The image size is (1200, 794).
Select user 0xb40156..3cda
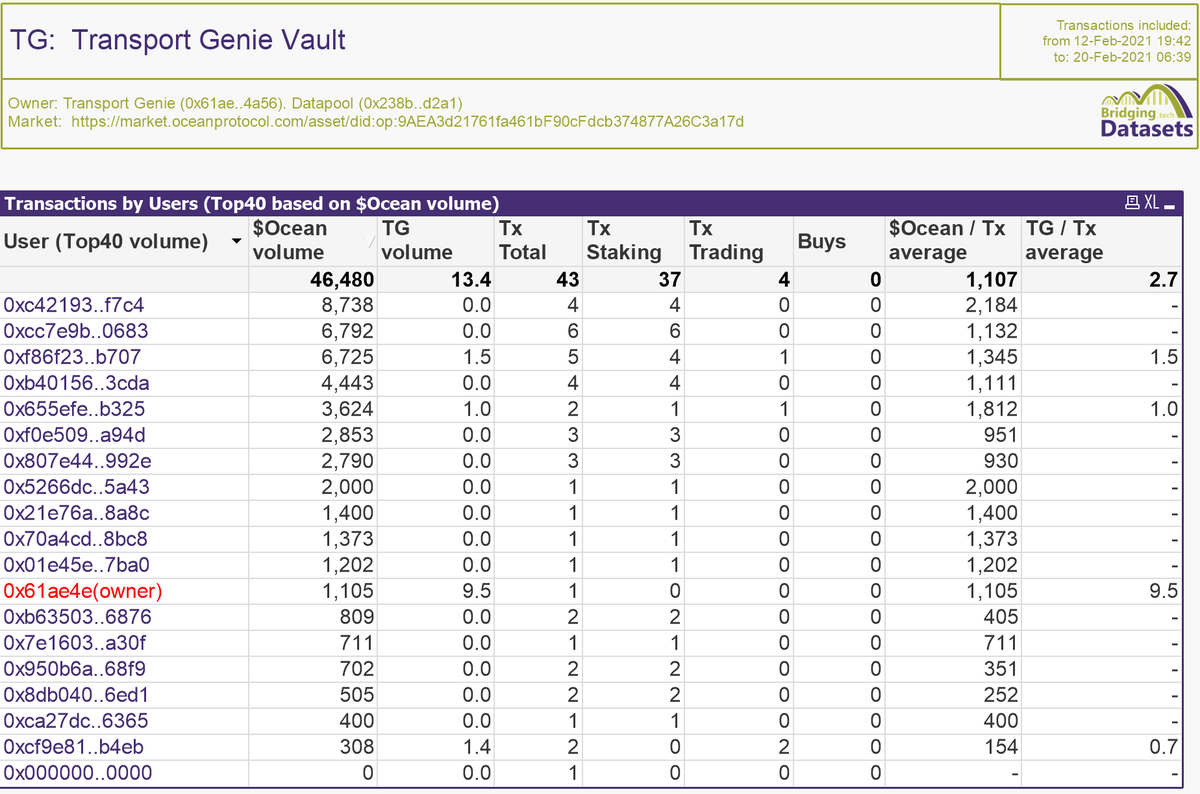78,382
